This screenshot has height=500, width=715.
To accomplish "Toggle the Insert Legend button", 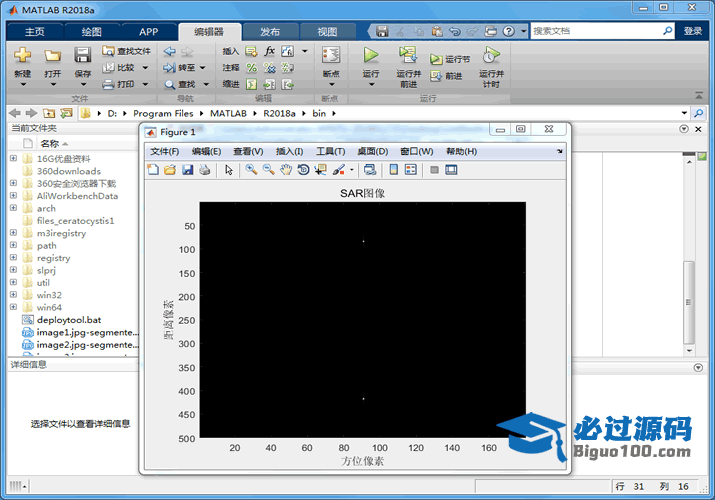I will click(x=410, y=170).
